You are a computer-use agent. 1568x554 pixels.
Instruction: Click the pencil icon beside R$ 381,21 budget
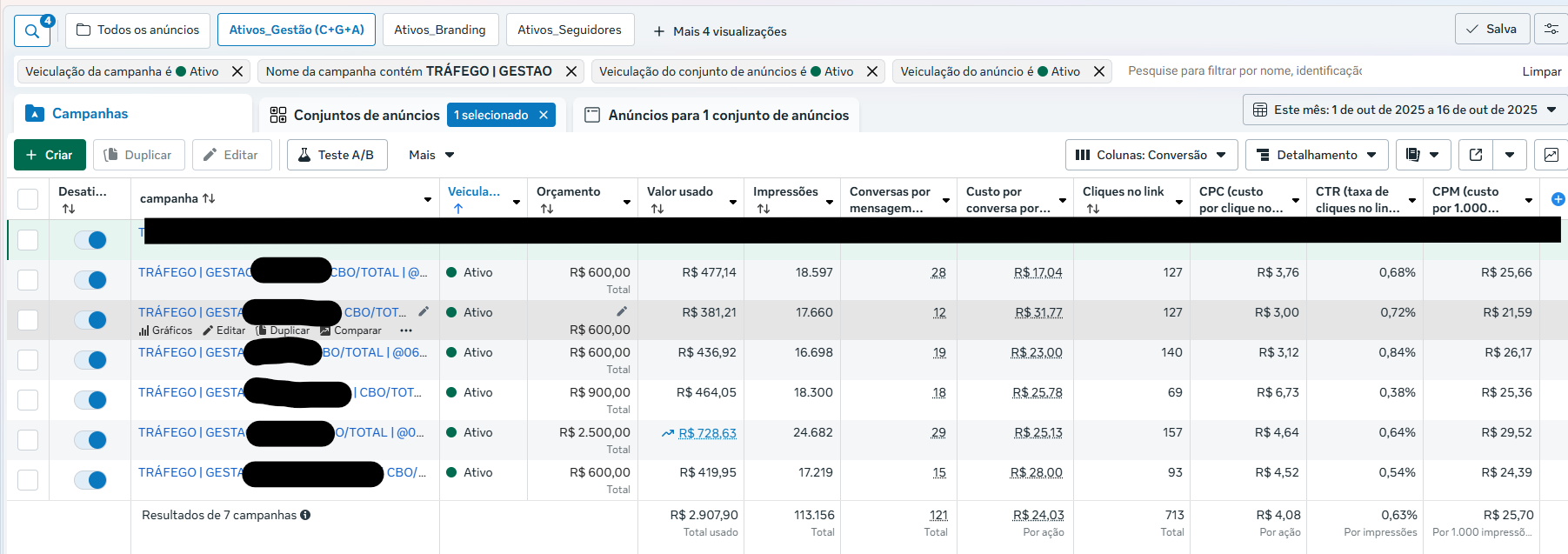621,311
